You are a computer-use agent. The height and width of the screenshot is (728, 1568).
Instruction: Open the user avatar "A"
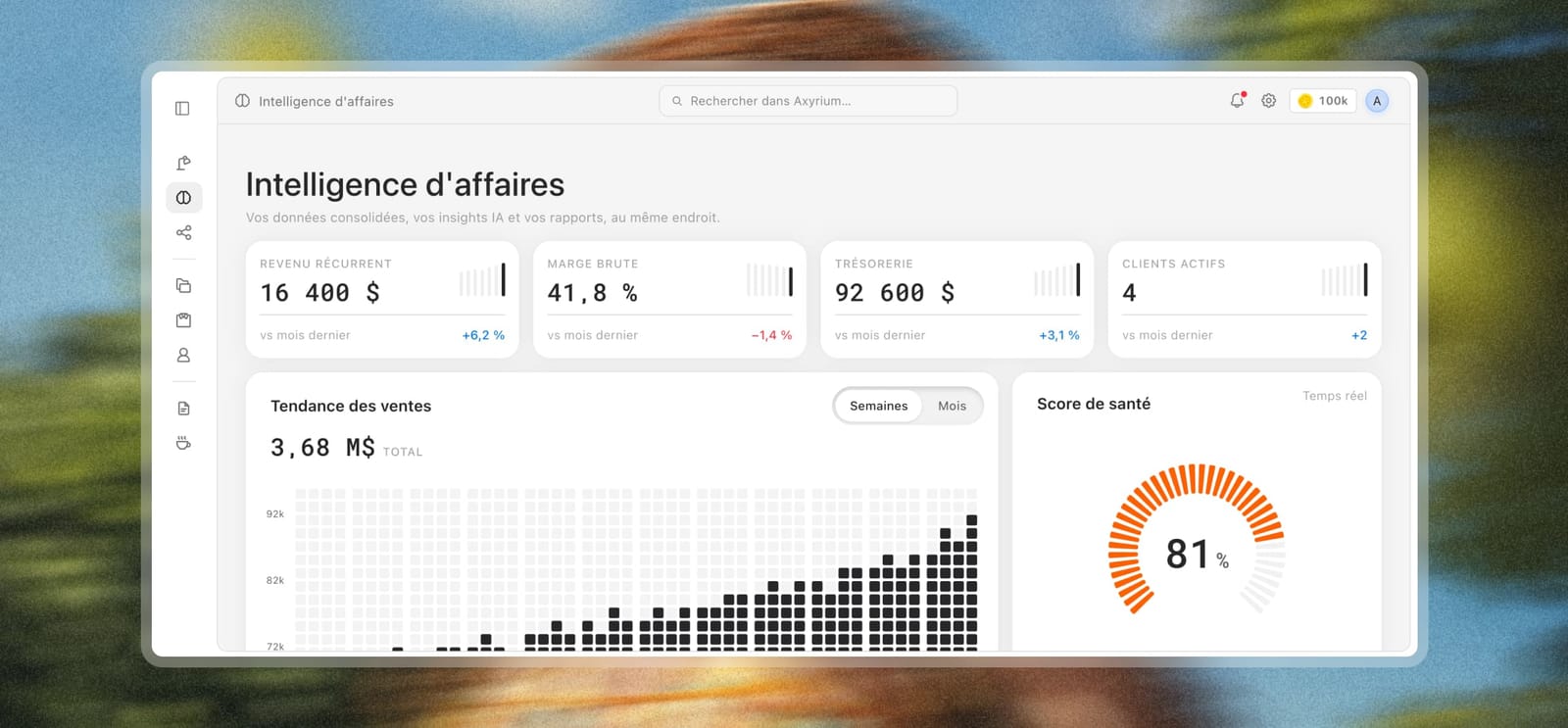[x=1377, y=101]
